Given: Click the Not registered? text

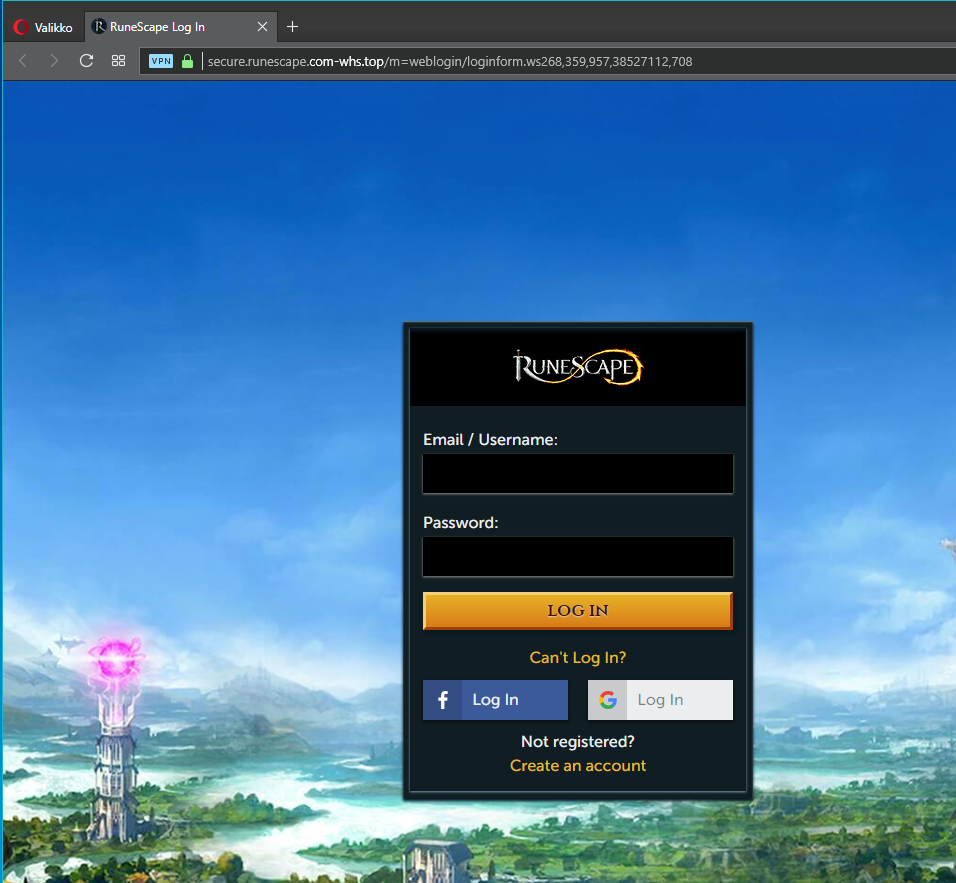Looking at the screenshot, I should pos(578,742).
